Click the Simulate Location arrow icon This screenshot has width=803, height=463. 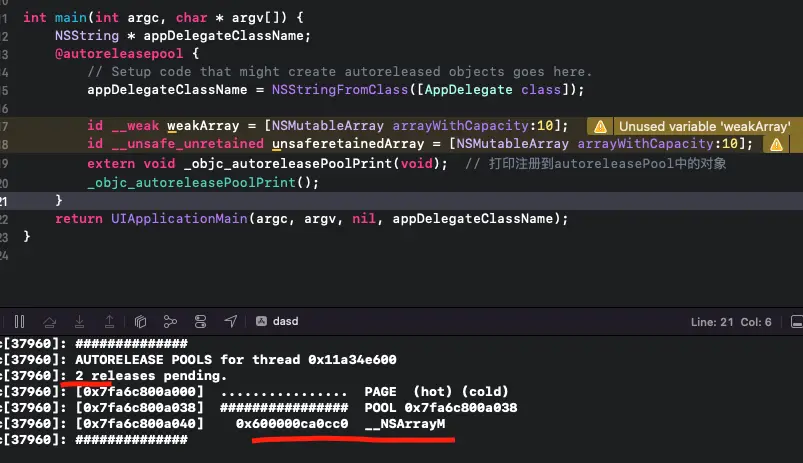231,321
